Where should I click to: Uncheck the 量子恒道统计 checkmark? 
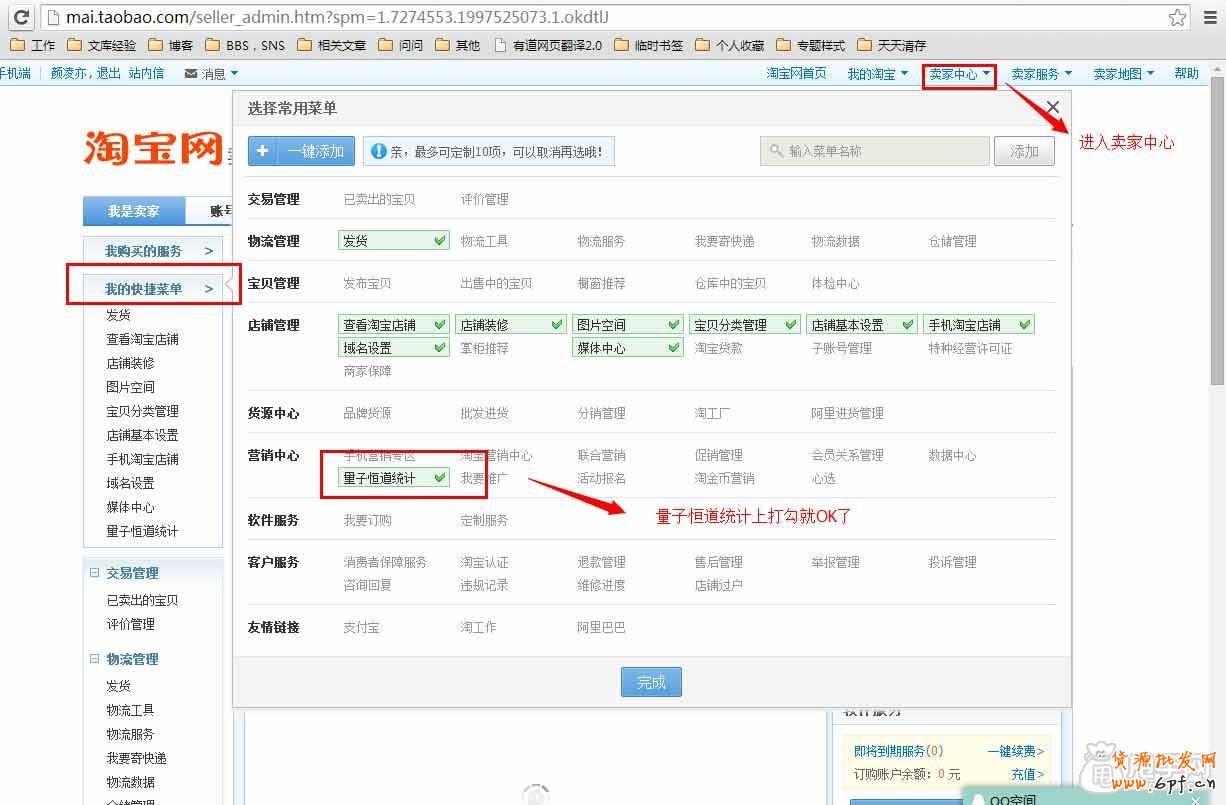(441, 478)
